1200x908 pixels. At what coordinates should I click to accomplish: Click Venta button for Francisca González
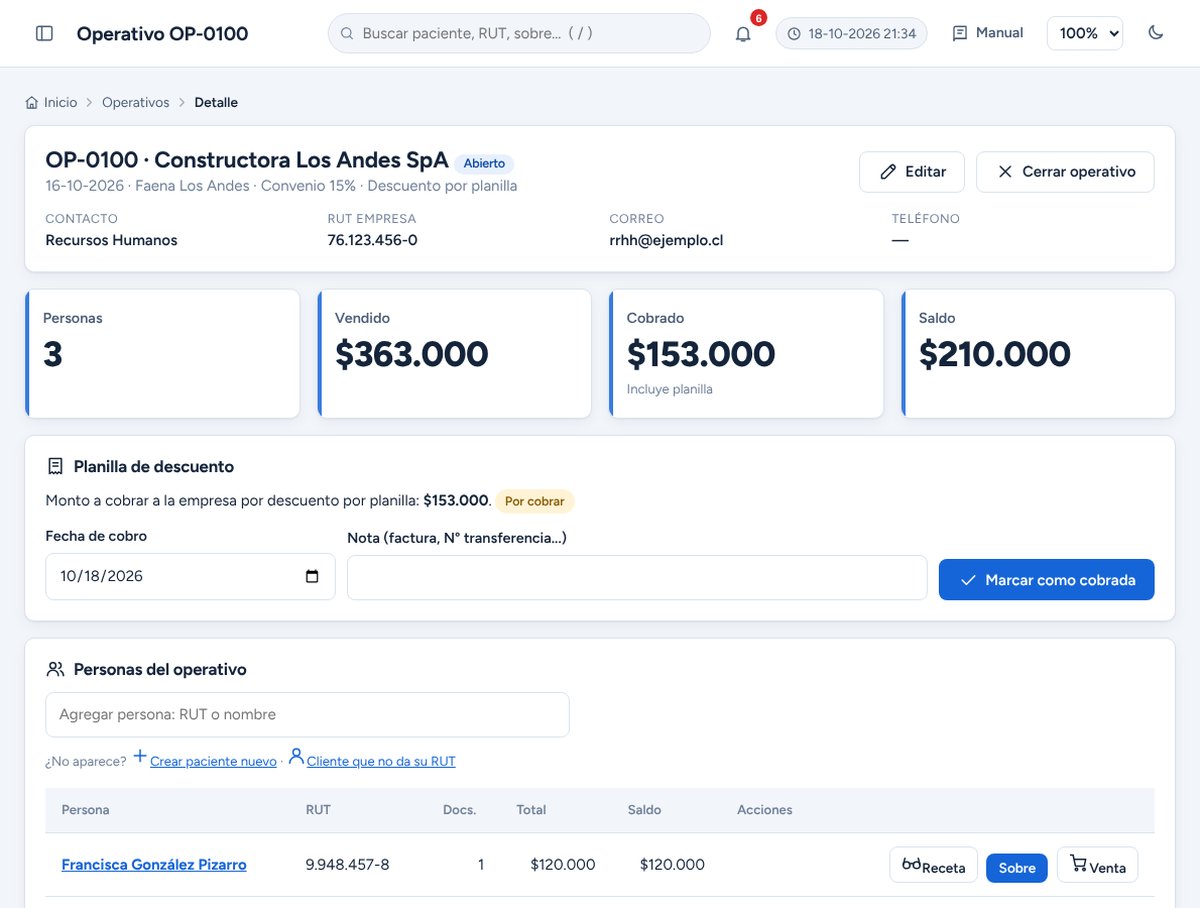[1097, 866]
